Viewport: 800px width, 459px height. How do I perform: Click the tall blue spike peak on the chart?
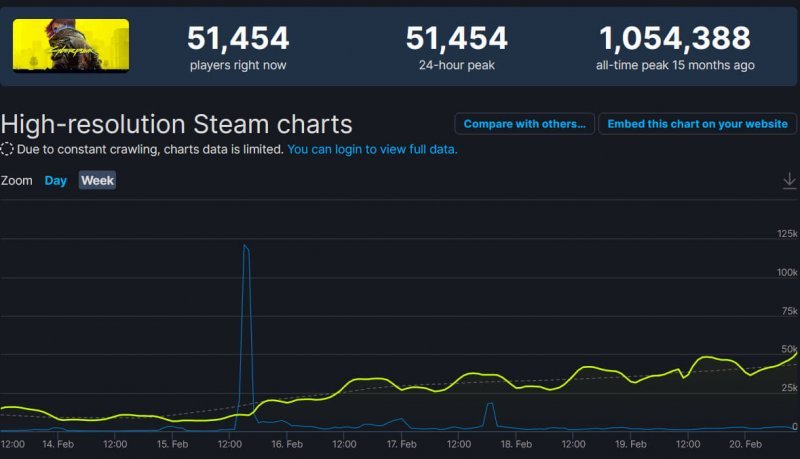click(245, 246)
